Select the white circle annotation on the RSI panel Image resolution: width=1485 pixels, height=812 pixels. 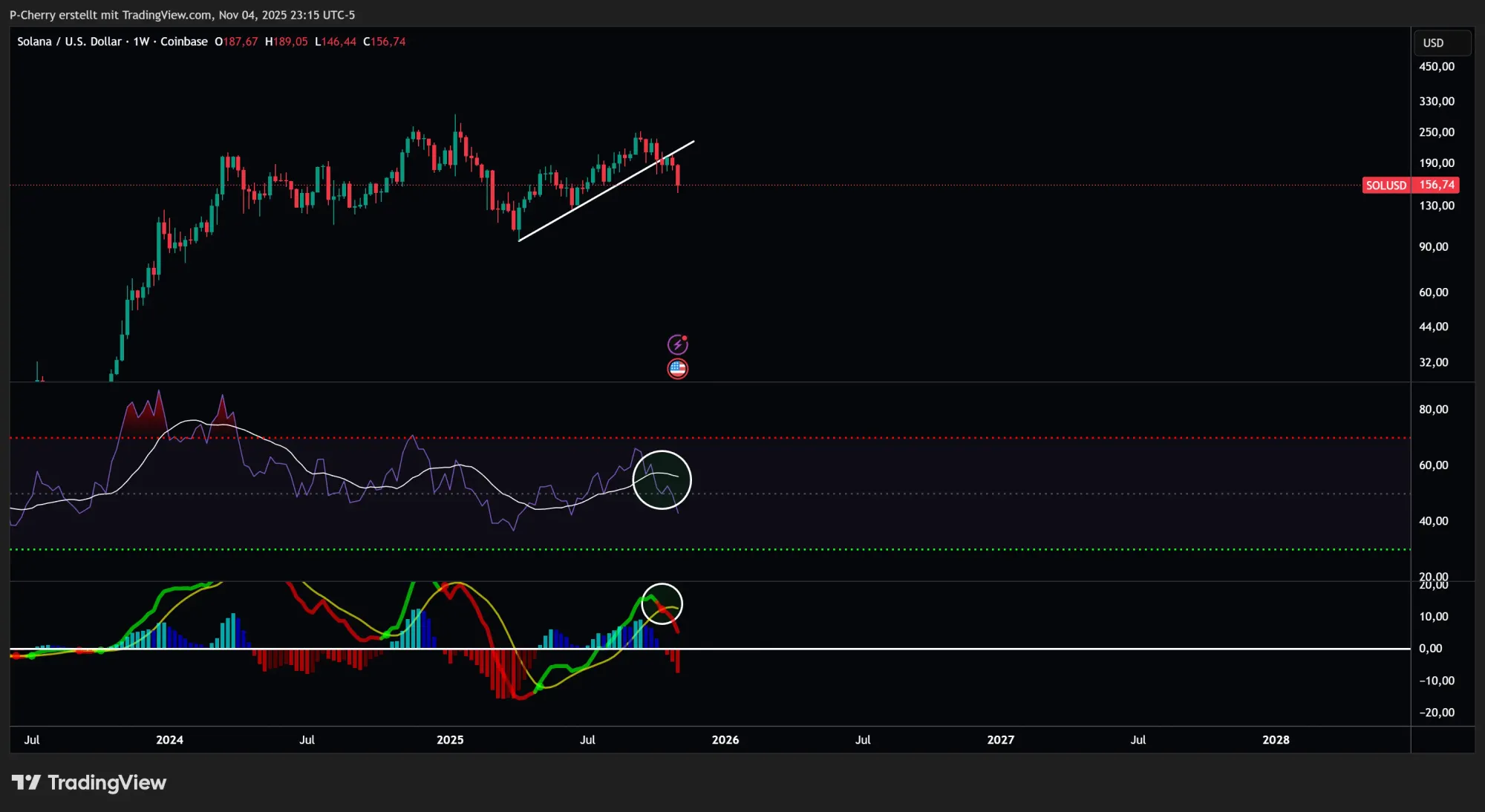coord(662,480)
